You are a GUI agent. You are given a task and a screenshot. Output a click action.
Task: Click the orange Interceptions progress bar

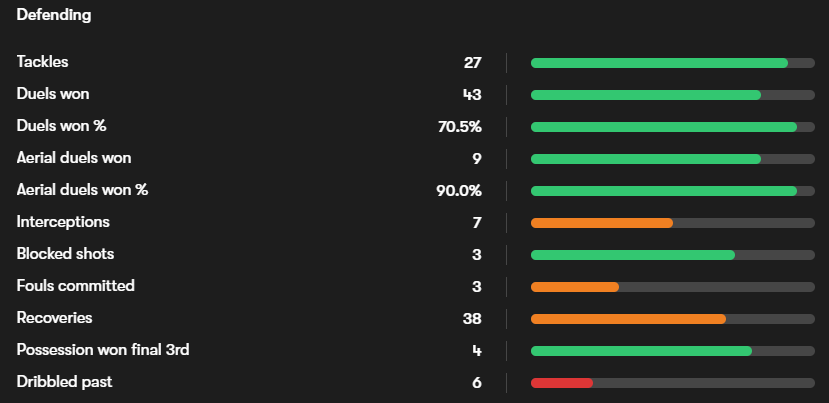[602, 223]
